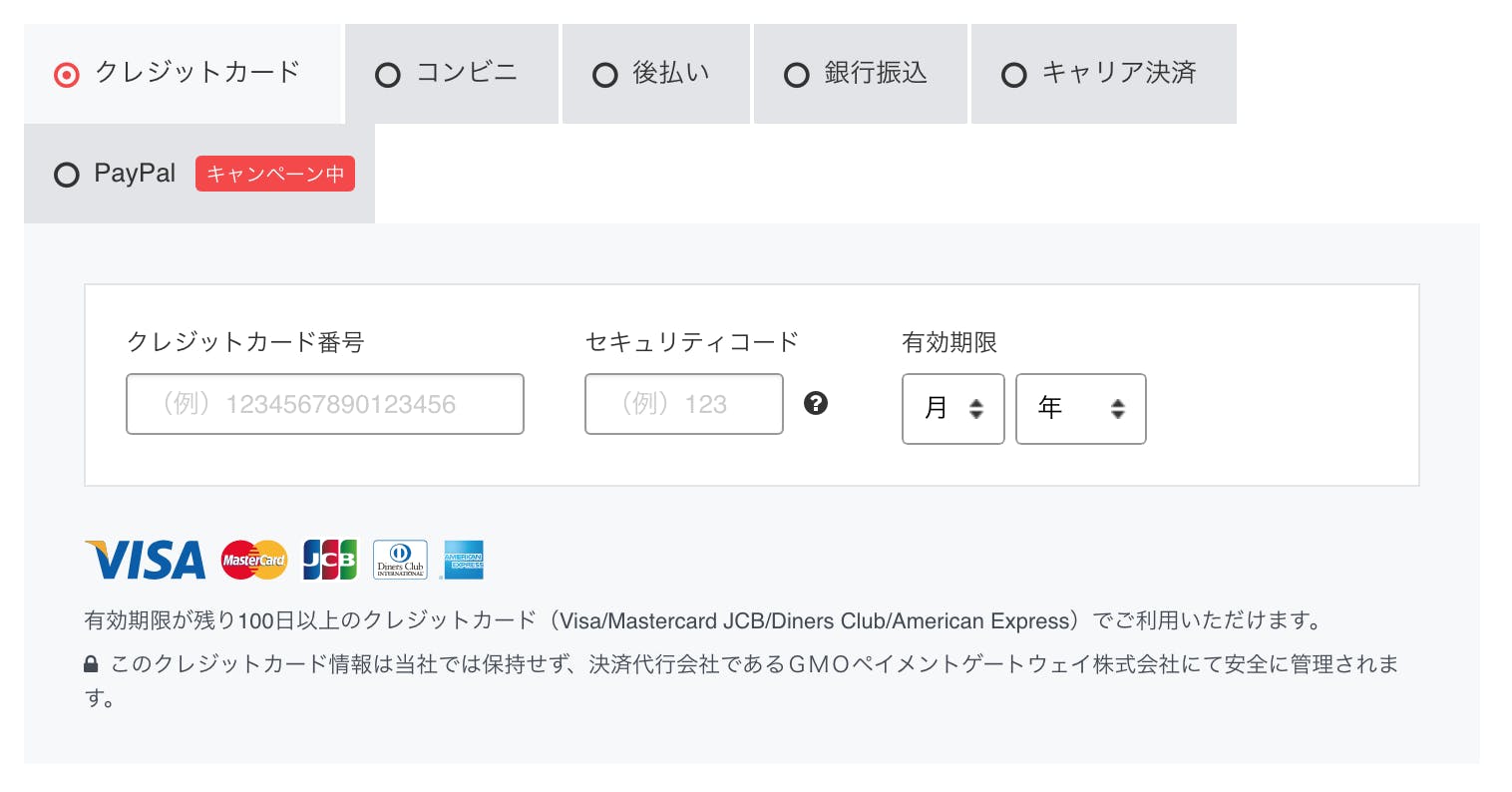Open the 年 expiry year dropdown
This screenshot has width=1512, height=792.
tap(1080, 408)
